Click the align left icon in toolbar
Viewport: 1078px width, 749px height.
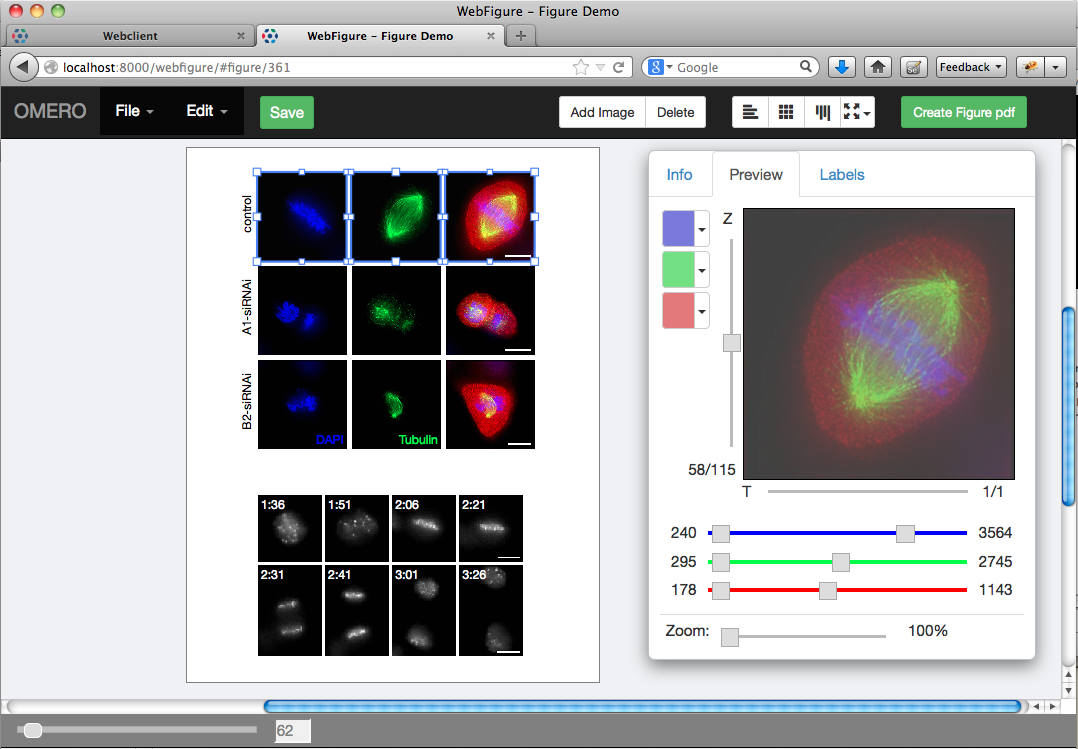click(x=750, y=112)
